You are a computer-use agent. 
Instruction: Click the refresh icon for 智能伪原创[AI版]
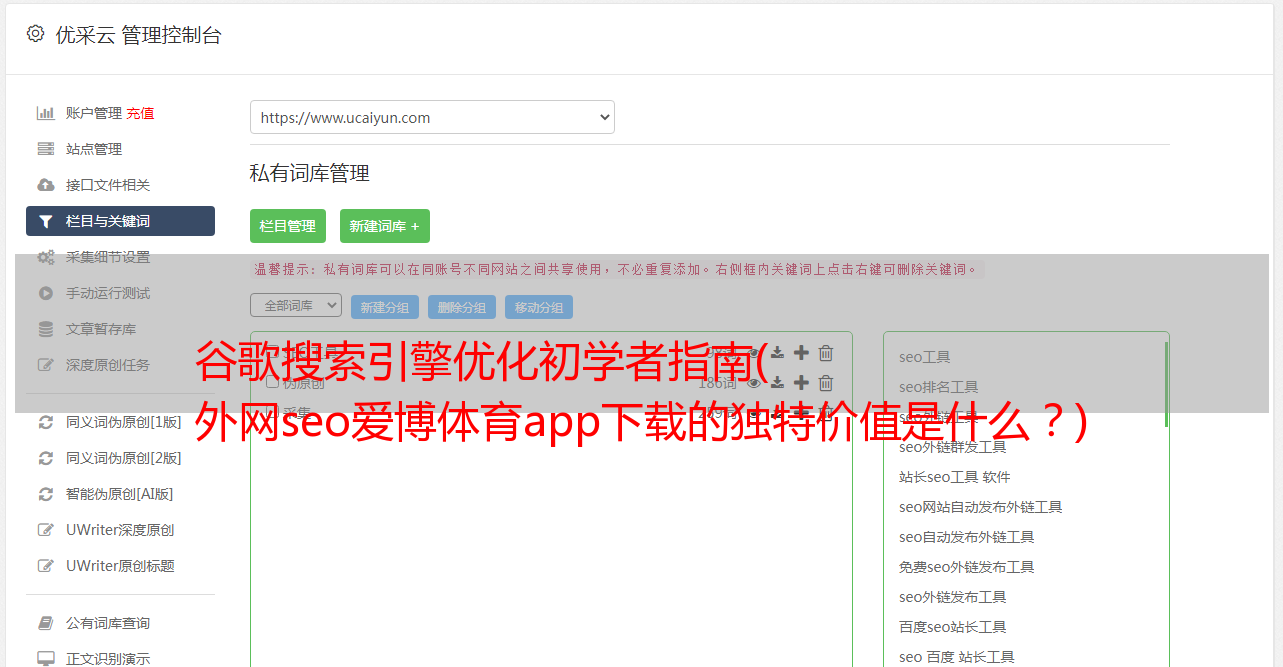pos(46,494)
